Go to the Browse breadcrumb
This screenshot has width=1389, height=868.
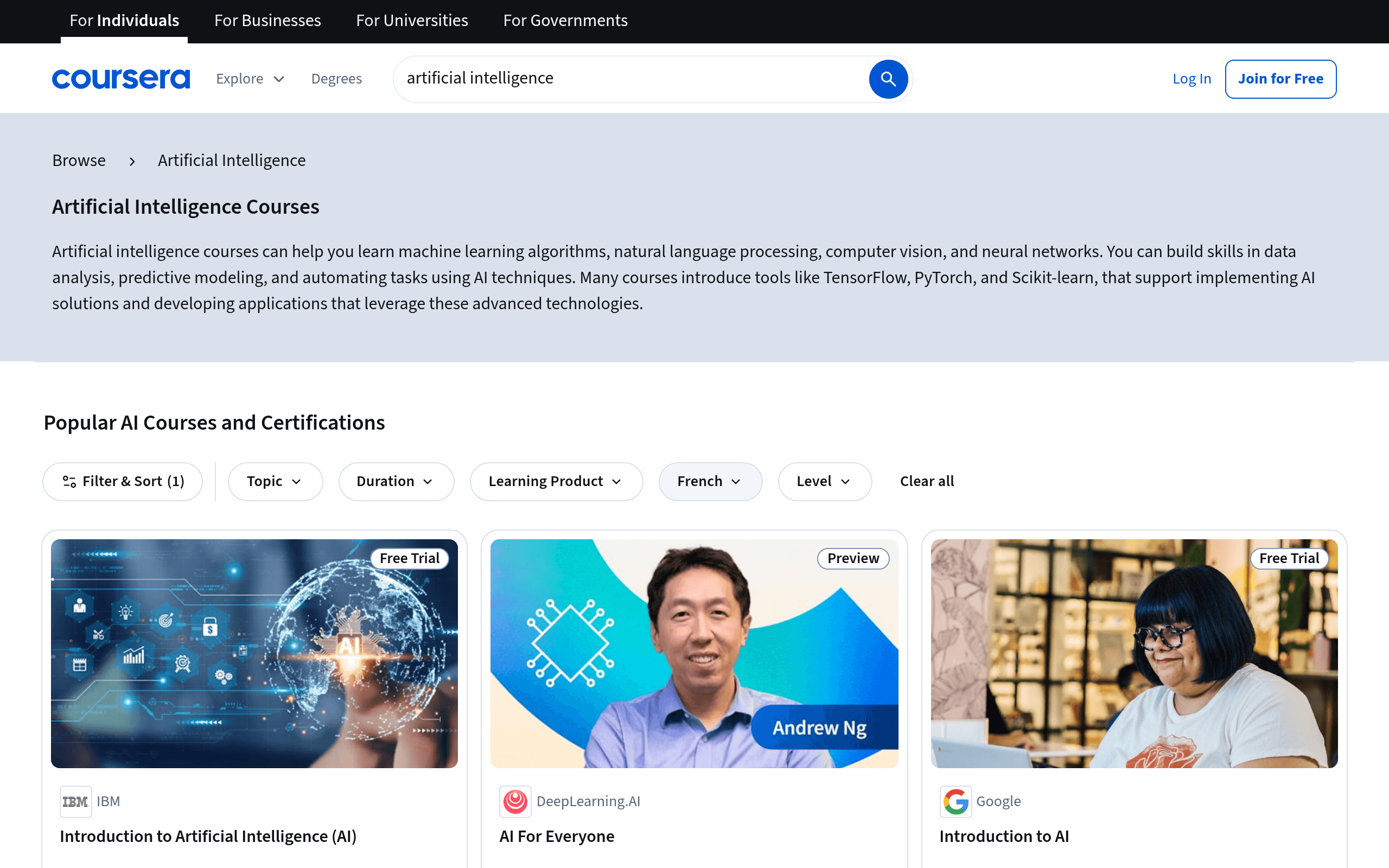point(79,160)
